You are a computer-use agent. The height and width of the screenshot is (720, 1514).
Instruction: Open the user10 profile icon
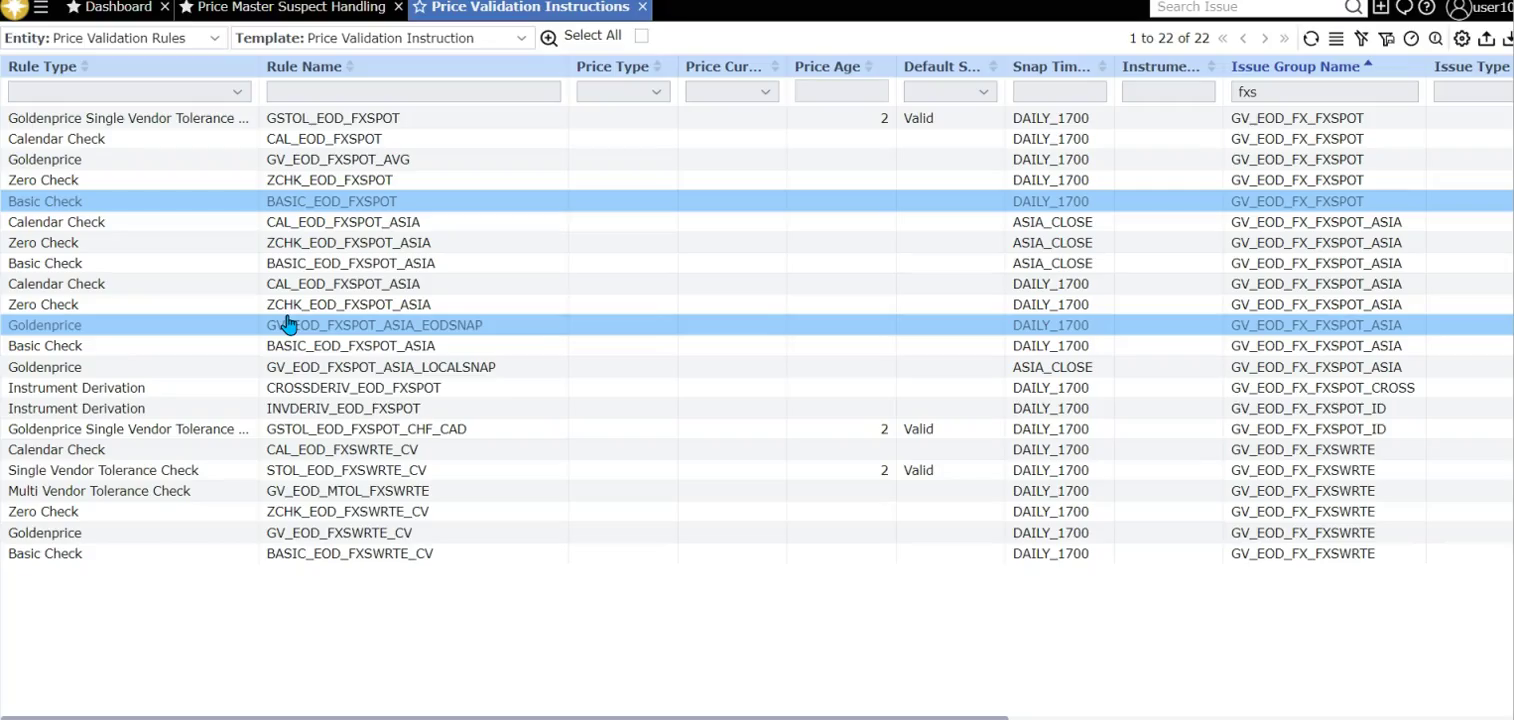(x=1458, y=8)
